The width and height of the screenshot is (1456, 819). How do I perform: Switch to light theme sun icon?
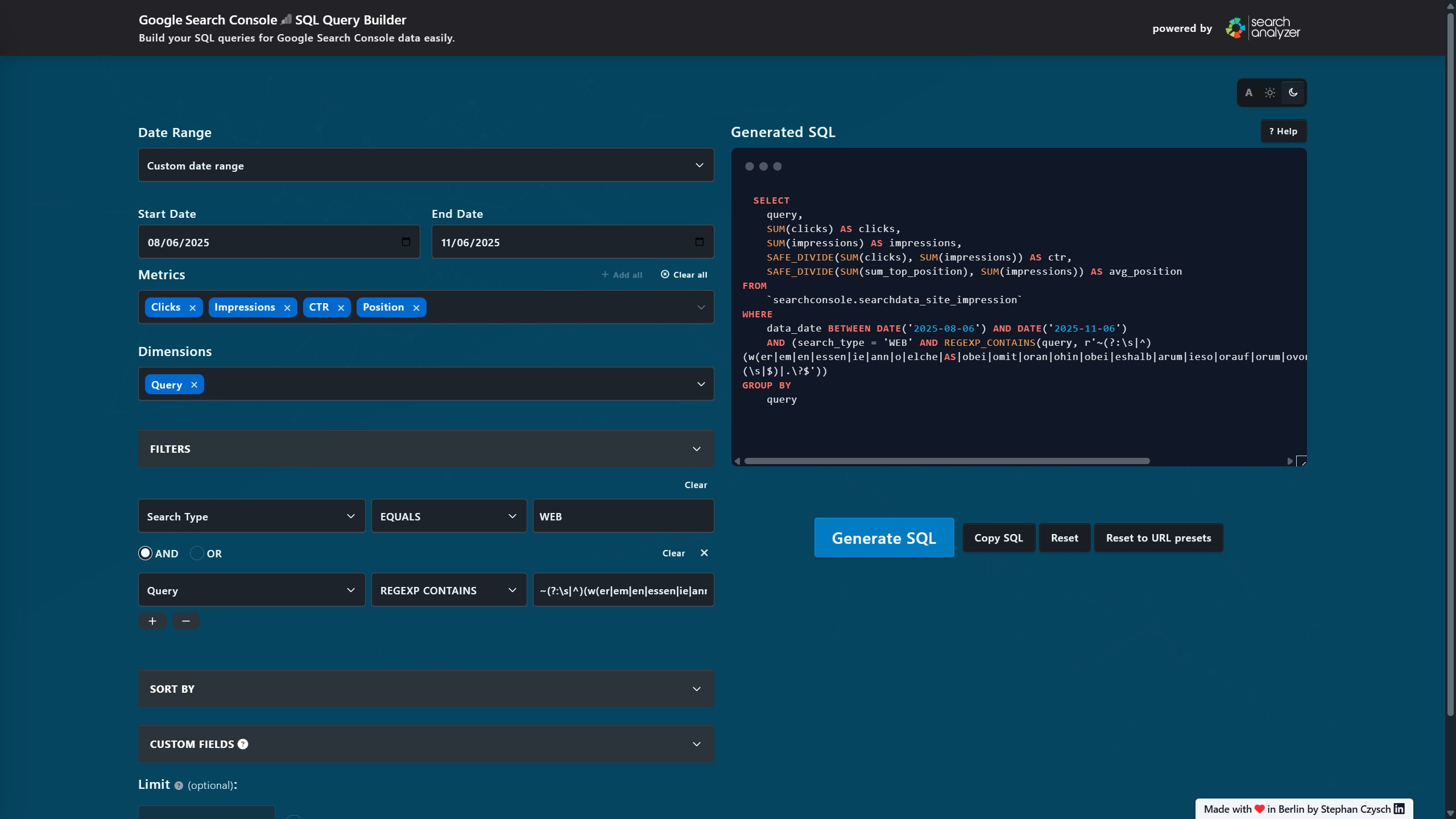pyautogui.click(x=1270, y=93)
